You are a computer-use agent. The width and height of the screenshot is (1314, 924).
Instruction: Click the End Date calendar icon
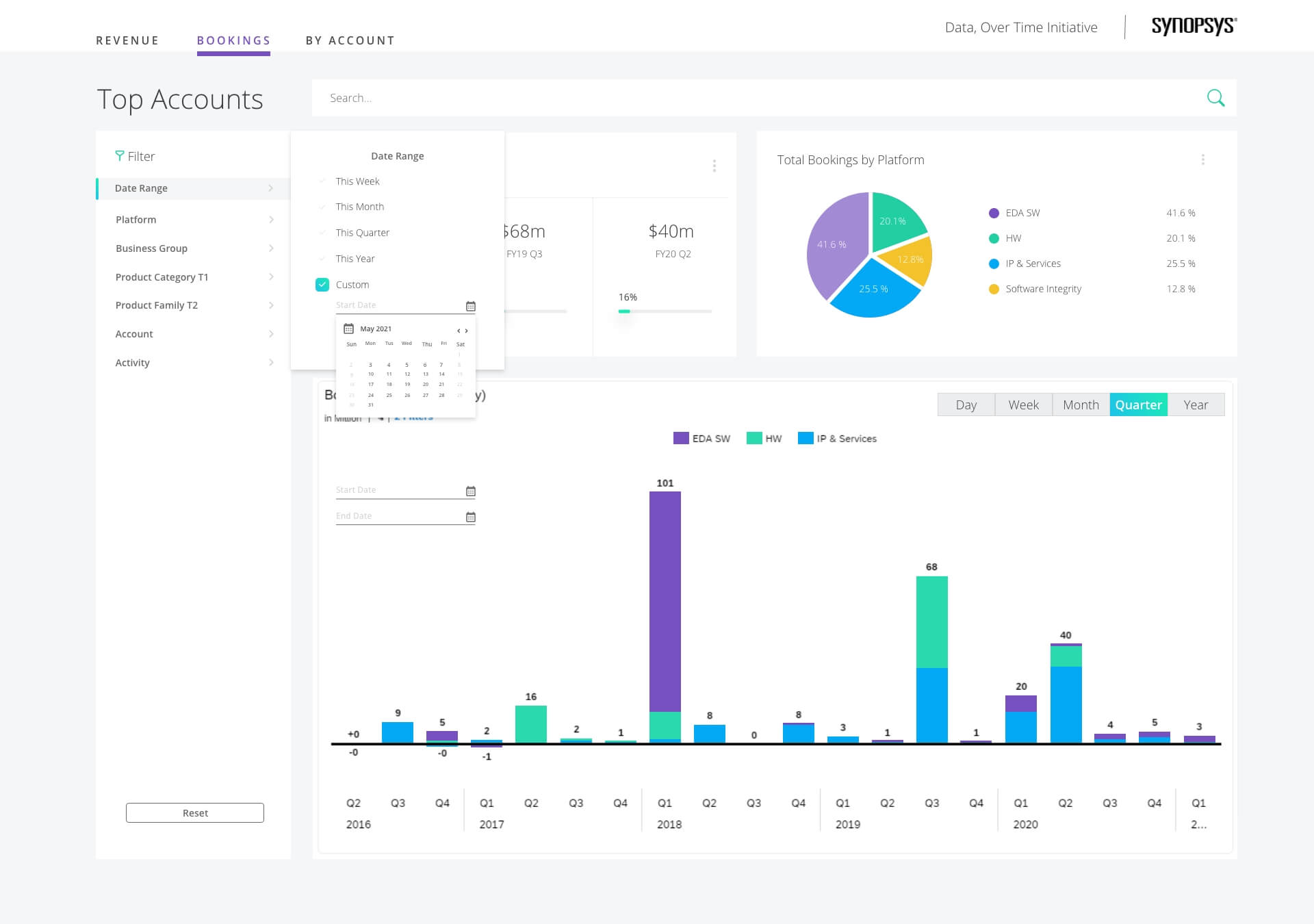click(470, 517)
